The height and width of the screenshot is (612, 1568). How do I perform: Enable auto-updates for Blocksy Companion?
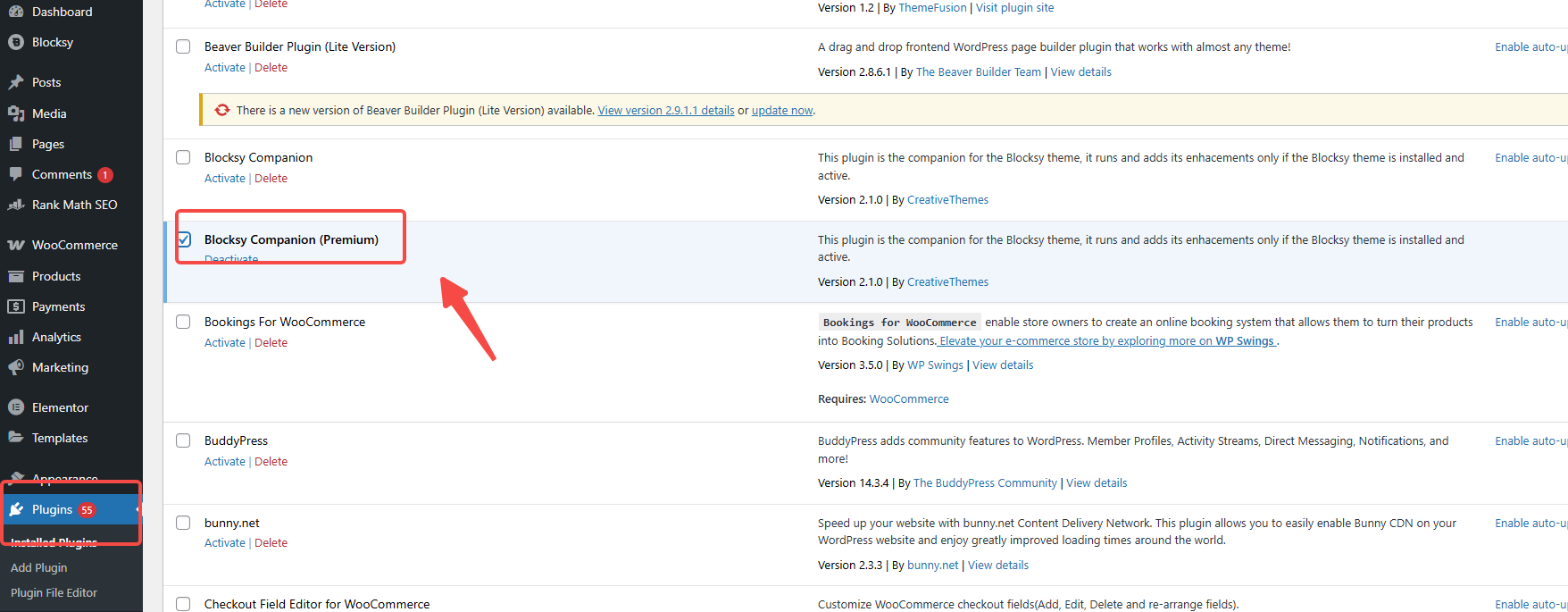[1530, 158]
